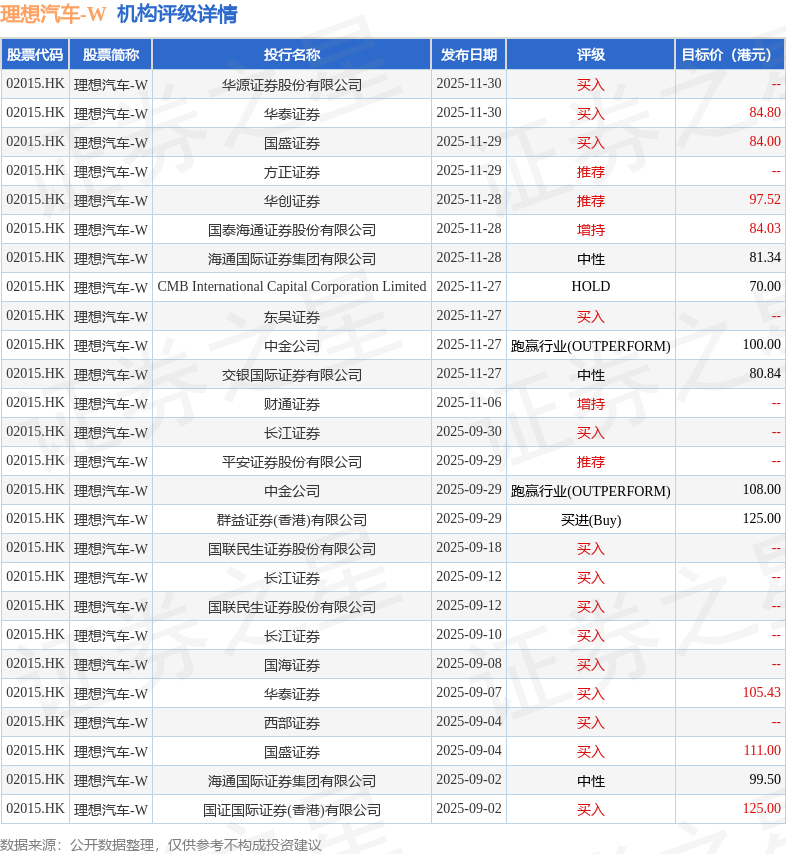
Task: Click 国证国际证券(香港)有限公司 cell
Action: coord(291,810)
